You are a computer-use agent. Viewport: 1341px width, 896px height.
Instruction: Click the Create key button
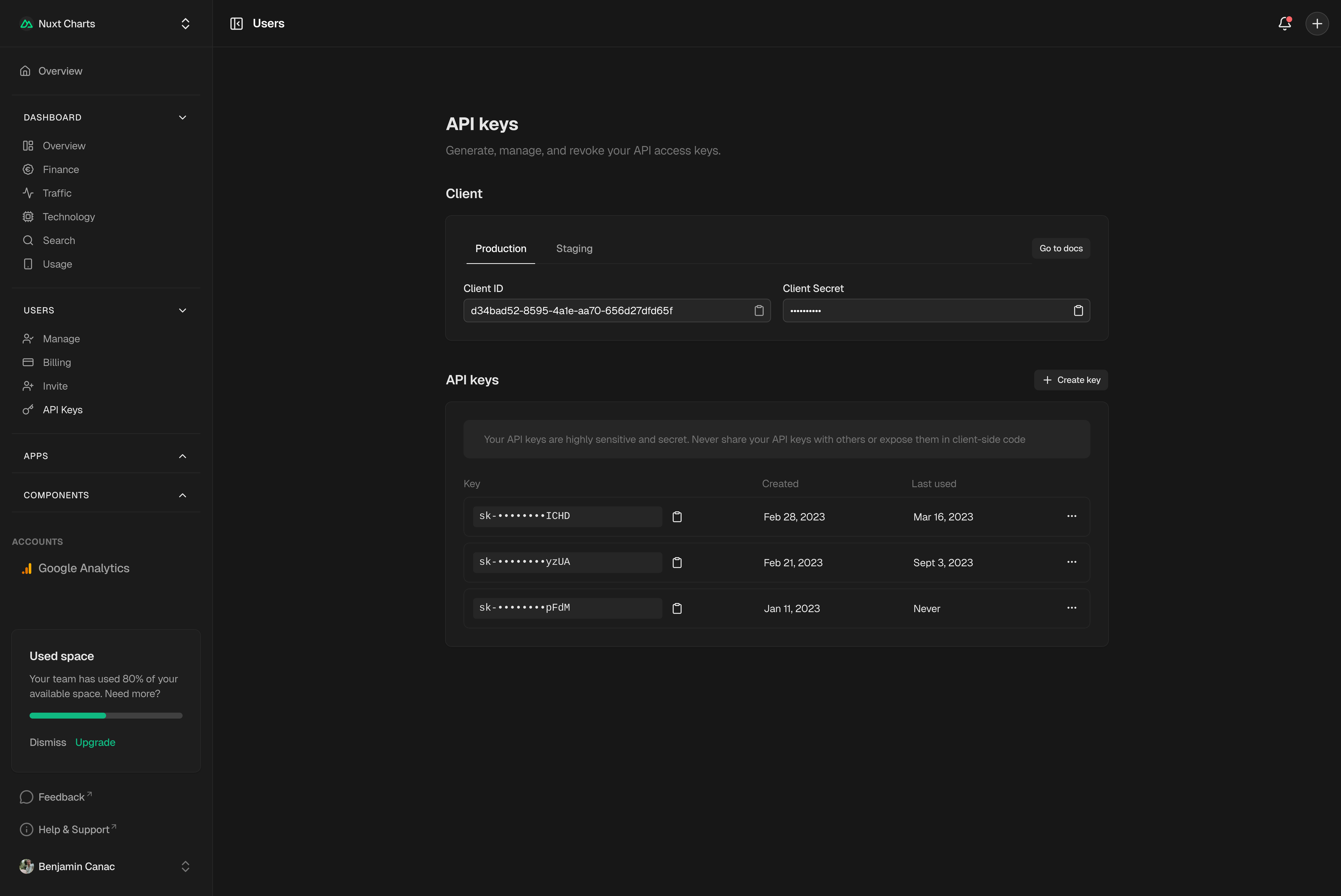(1071, 380)
